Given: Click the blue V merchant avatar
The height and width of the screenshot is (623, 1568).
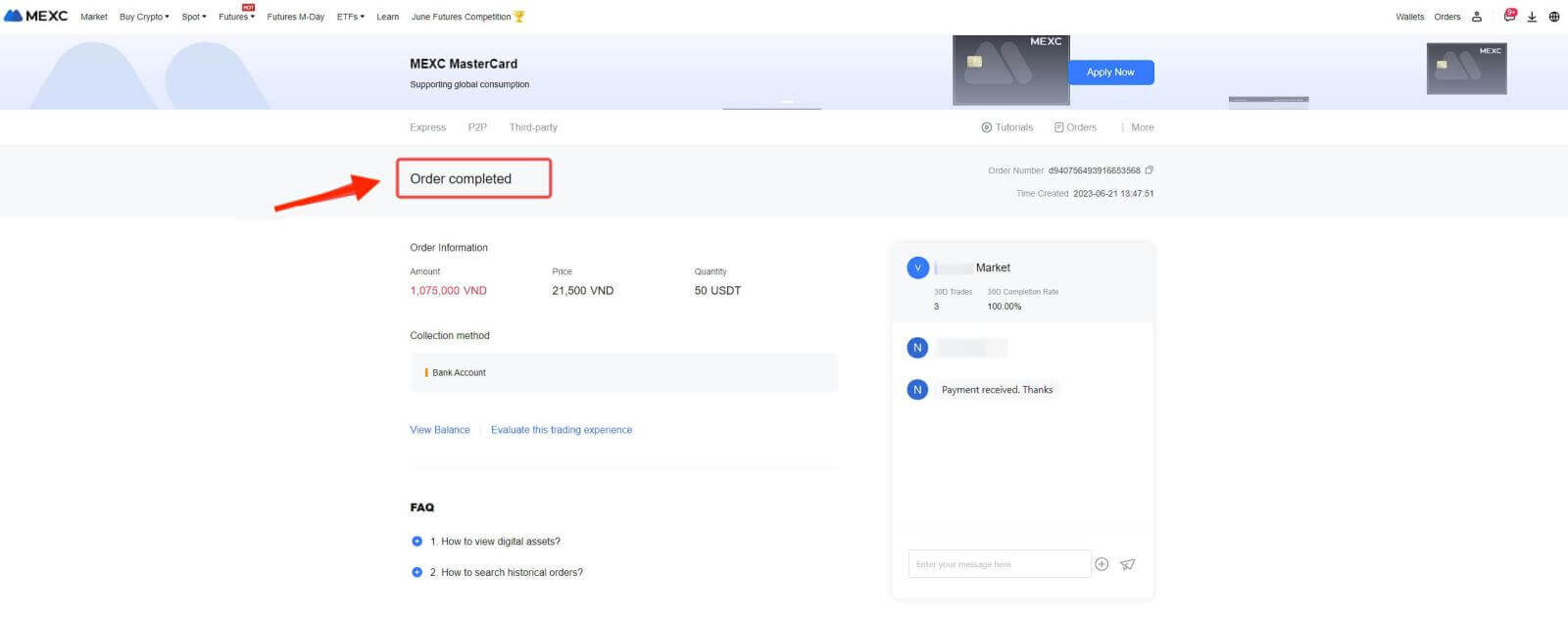Looking at the screenshot, I should click(918, 267).
